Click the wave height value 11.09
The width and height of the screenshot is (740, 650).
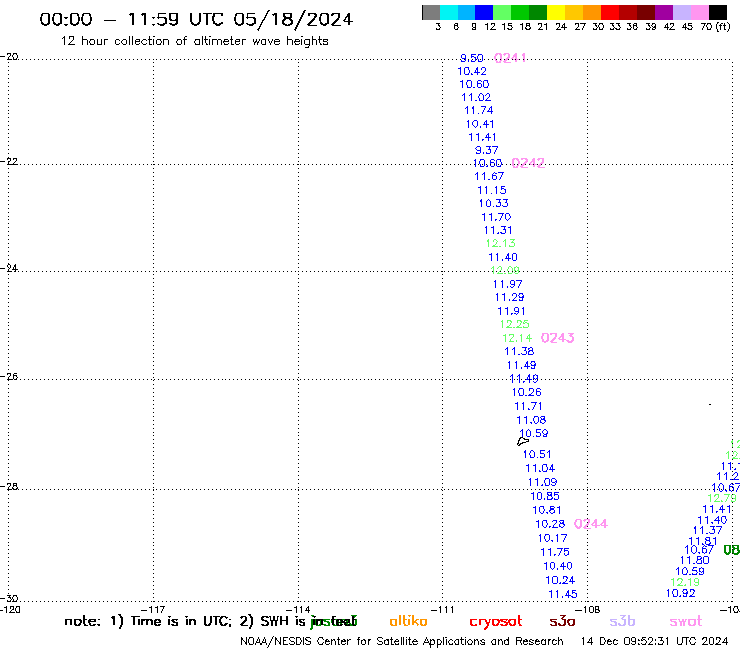543,482
